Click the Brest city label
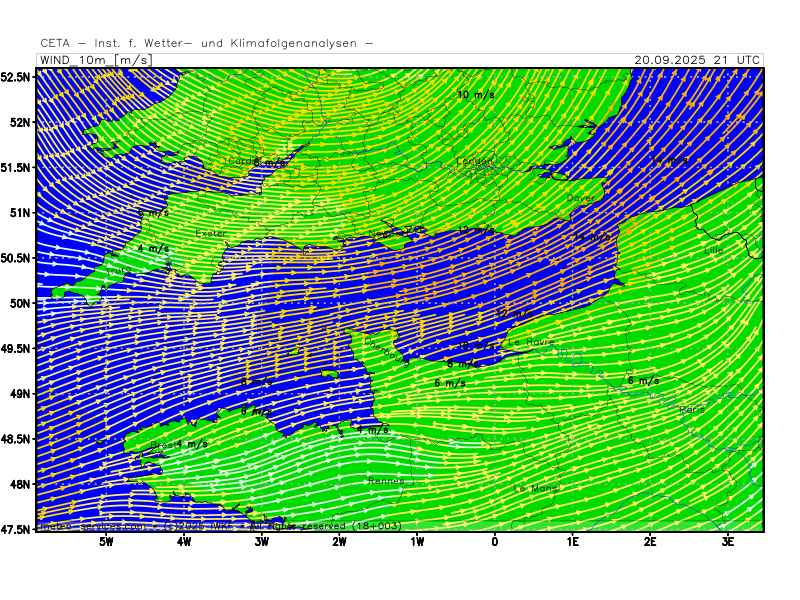 163,445
